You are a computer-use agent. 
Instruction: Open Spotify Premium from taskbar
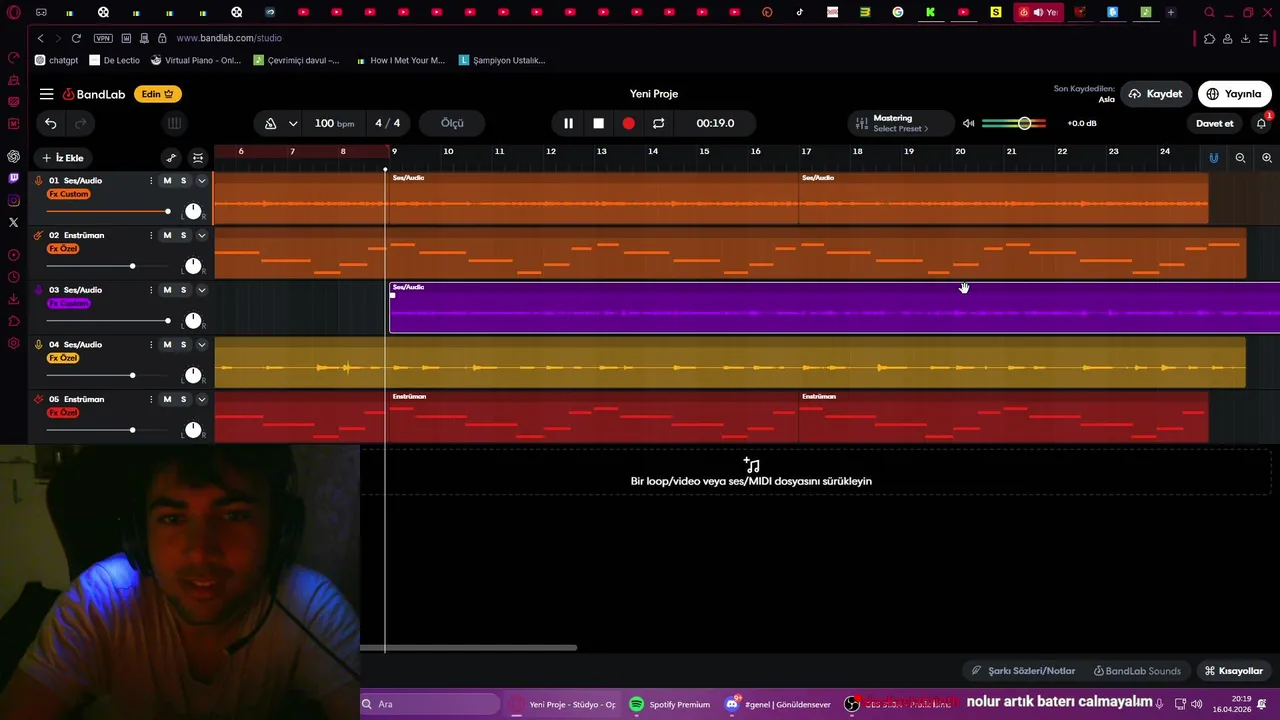[670, 704]
